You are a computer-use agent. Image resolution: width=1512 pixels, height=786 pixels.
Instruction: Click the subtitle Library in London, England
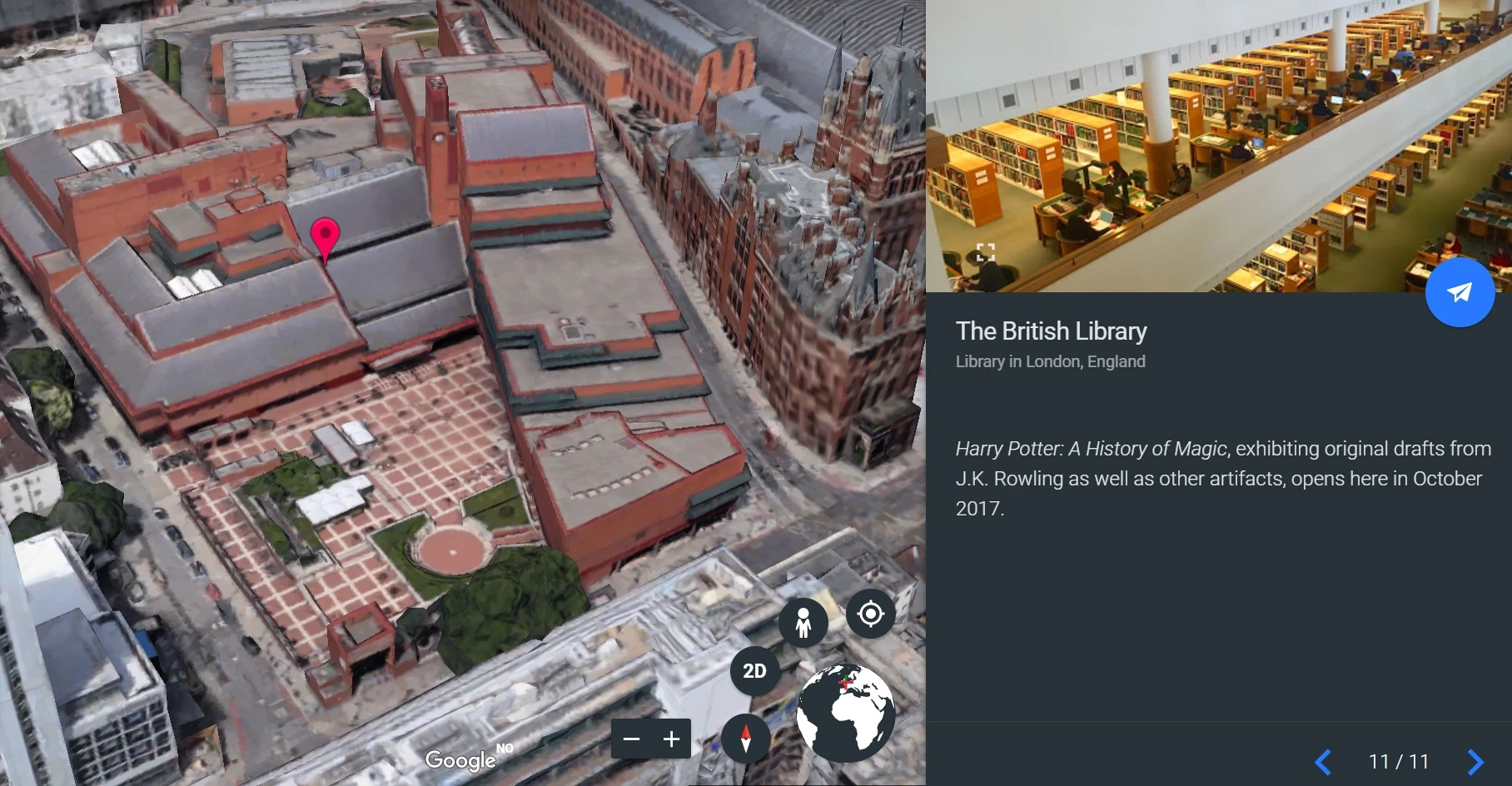(x=1051, y=361)
